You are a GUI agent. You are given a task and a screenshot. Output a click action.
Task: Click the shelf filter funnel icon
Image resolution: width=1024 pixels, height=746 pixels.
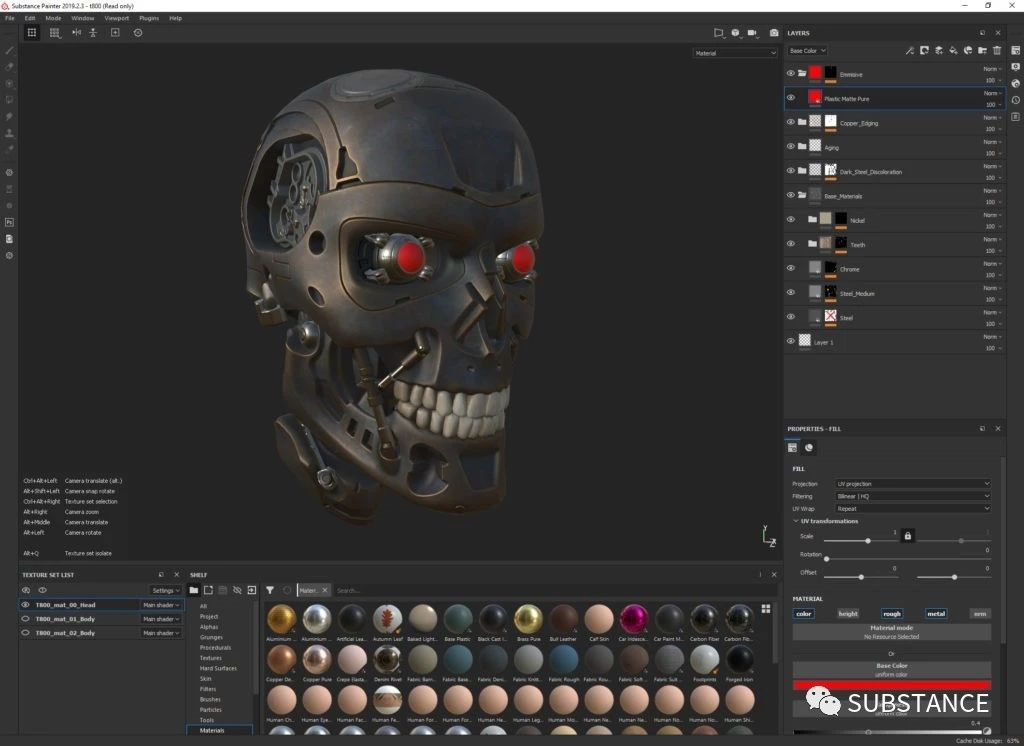(270, 591)
